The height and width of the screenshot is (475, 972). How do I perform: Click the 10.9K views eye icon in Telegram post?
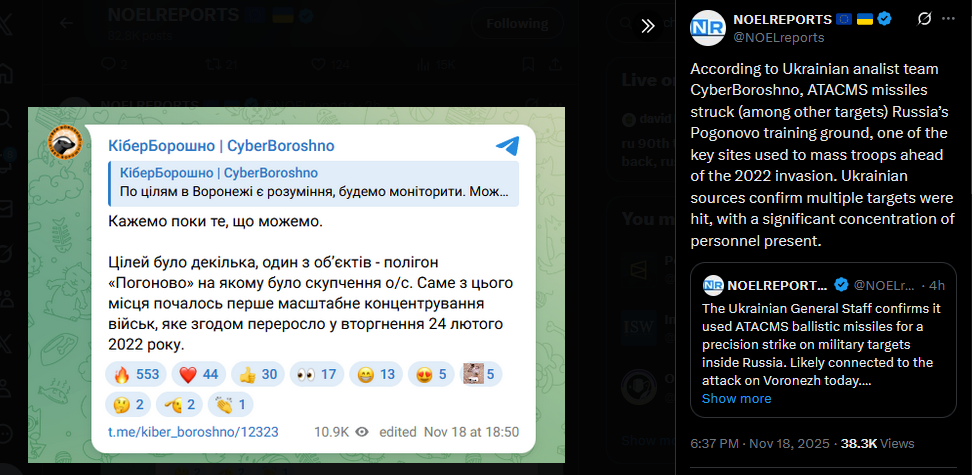(x=363, y=432)
